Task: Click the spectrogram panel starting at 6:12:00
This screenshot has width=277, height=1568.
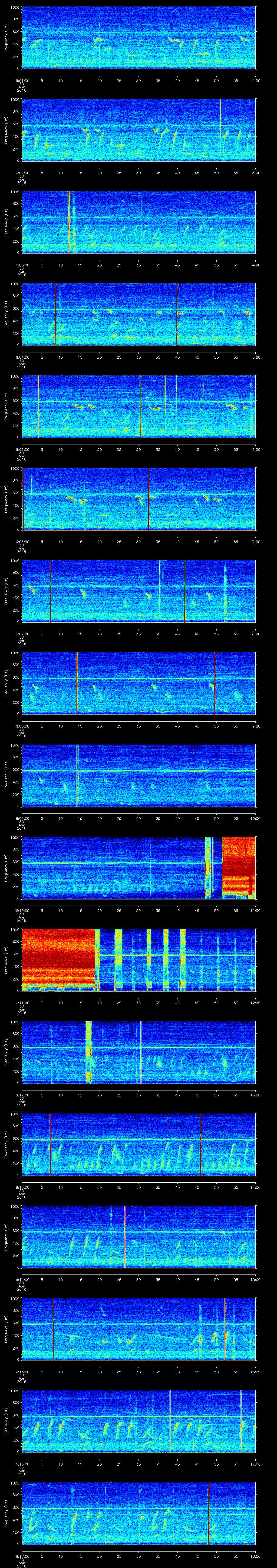Action: coord(138,1052)
